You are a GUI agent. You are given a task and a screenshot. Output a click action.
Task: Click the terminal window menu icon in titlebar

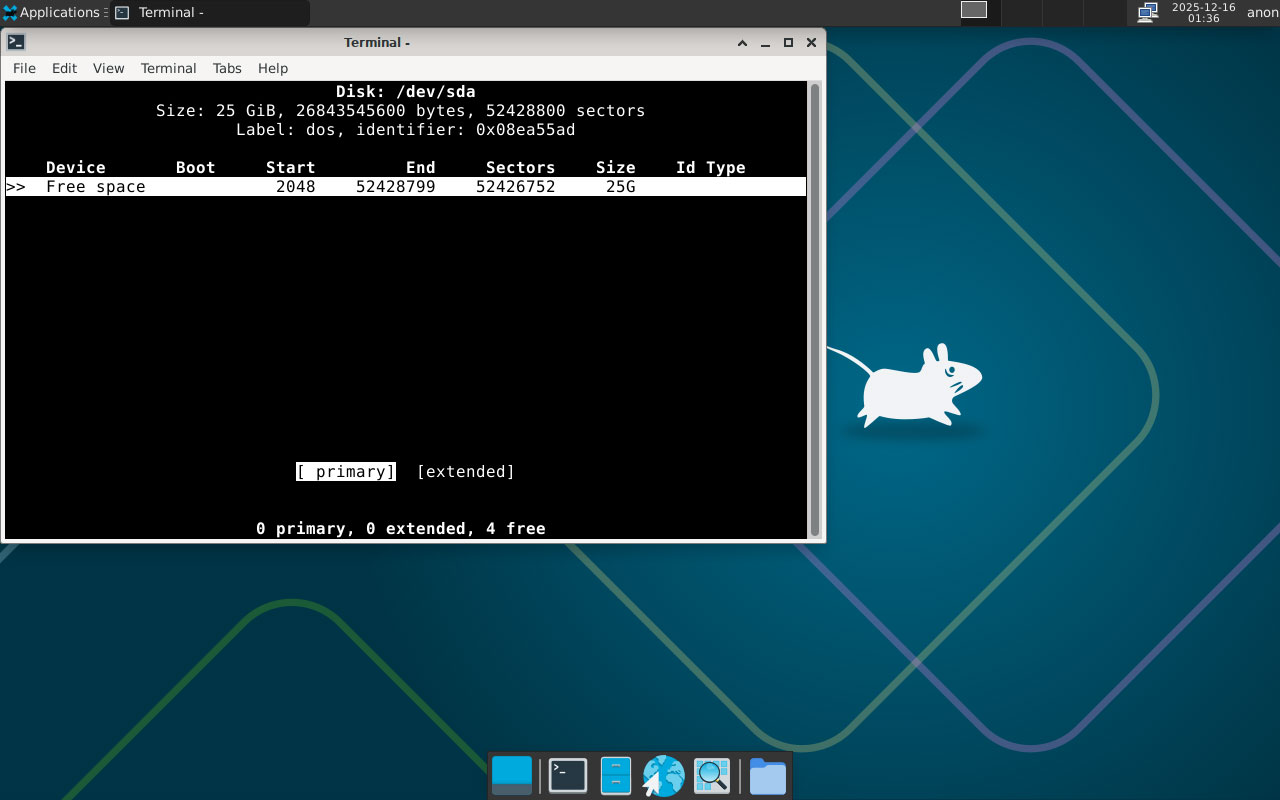16,42
